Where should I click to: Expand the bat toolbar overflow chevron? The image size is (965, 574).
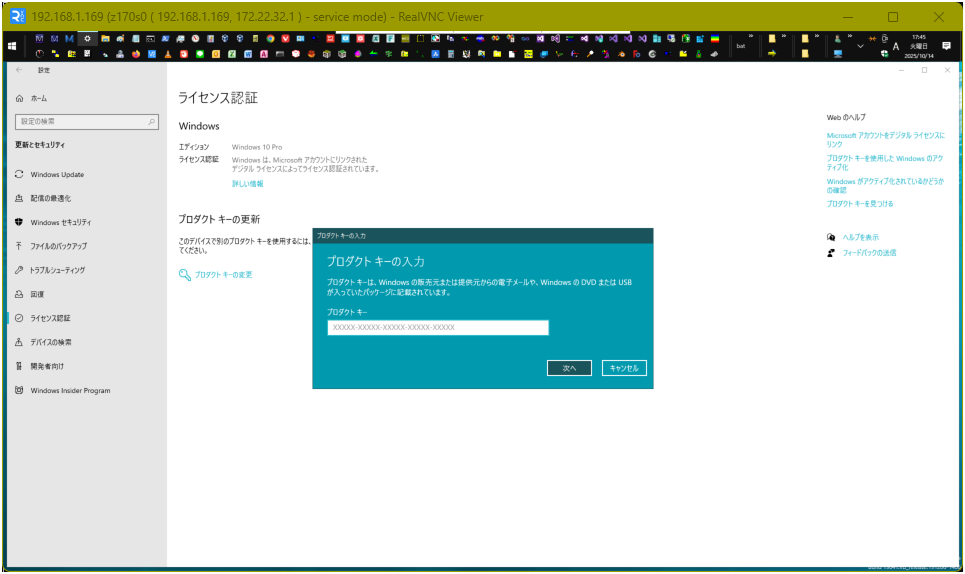pos(751,36)
